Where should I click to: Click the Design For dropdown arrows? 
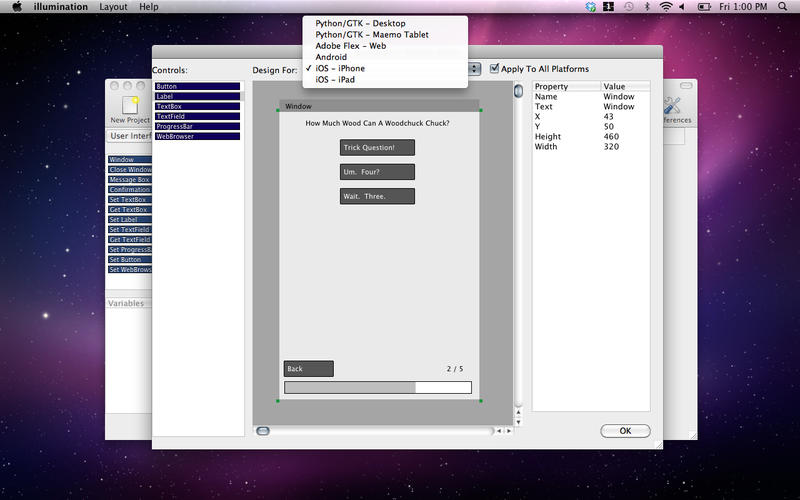(474, 69)
